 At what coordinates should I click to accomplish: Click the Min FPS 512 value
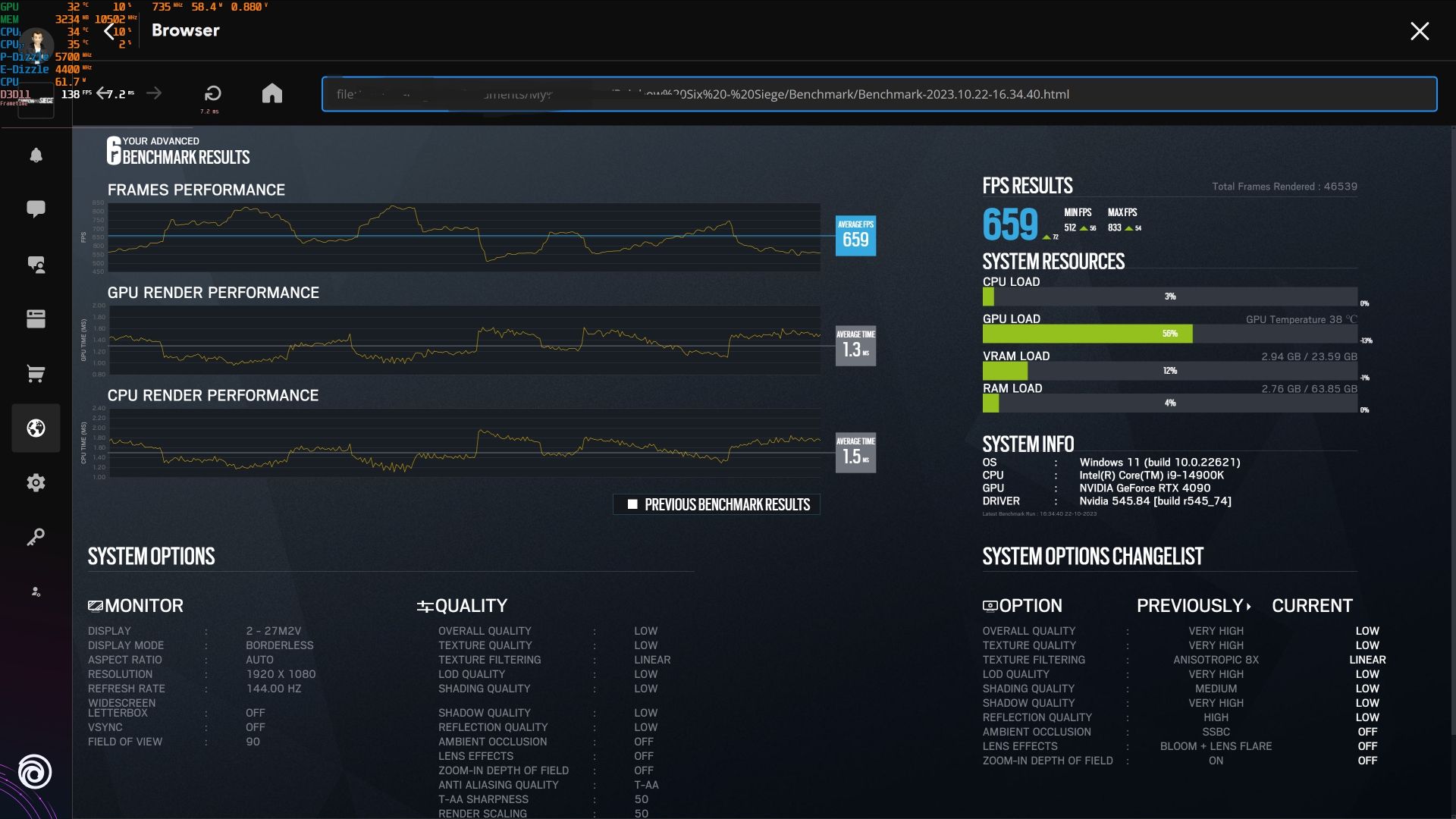[1070, 227]
